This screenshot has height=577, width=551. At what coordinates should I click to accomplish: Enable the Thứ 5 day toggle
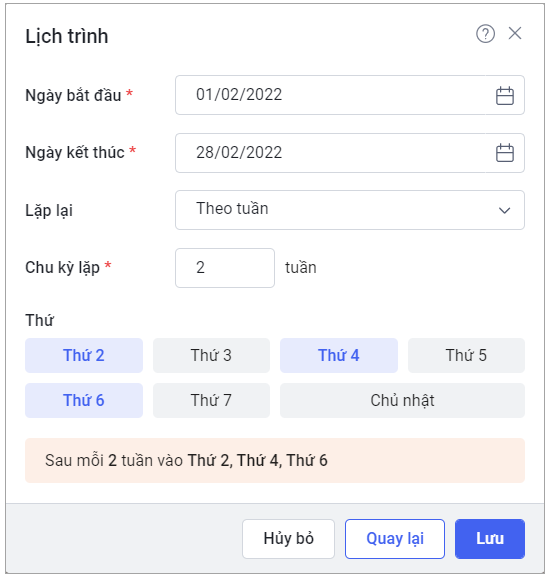(x=466, y=355)
